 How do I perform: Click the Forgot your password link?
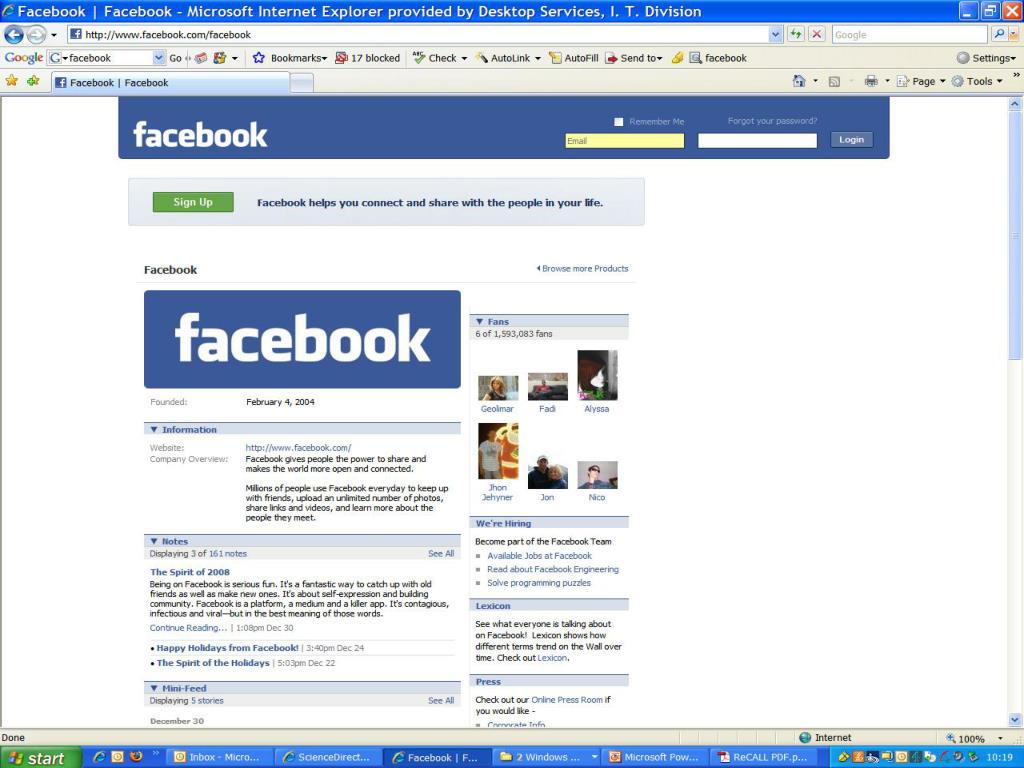tap(772, 121)
